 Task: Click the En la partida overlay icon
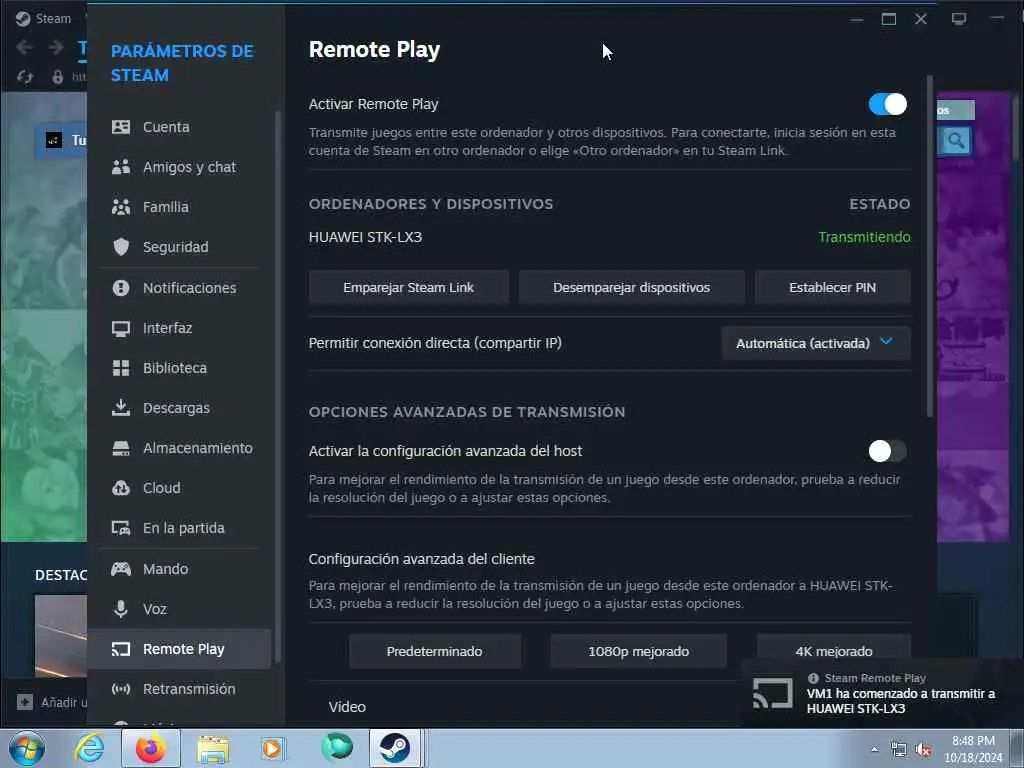coord(121,528)
